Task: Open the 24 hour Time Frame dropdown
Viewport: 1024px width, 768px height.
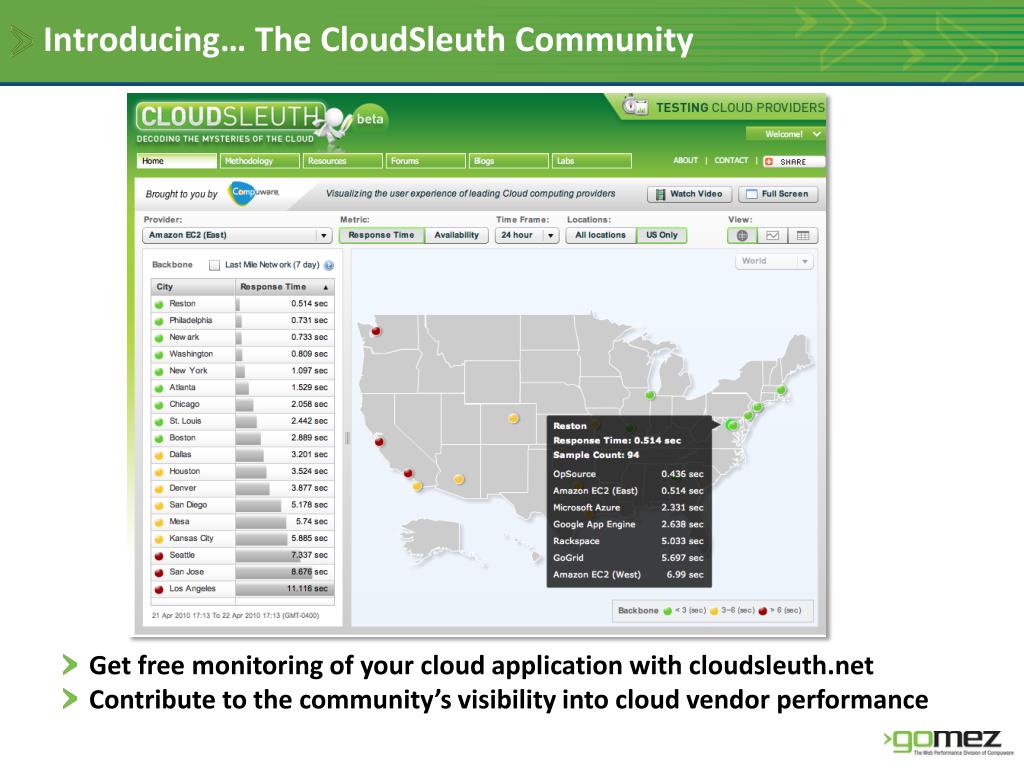Action: click(526, 235)
